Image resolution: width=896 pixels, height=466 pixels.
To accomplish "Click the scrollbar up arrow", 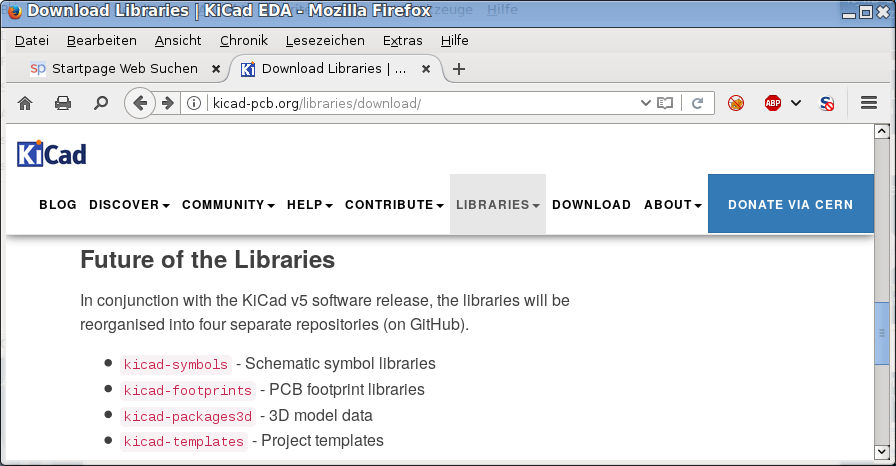I will point(882,131).
